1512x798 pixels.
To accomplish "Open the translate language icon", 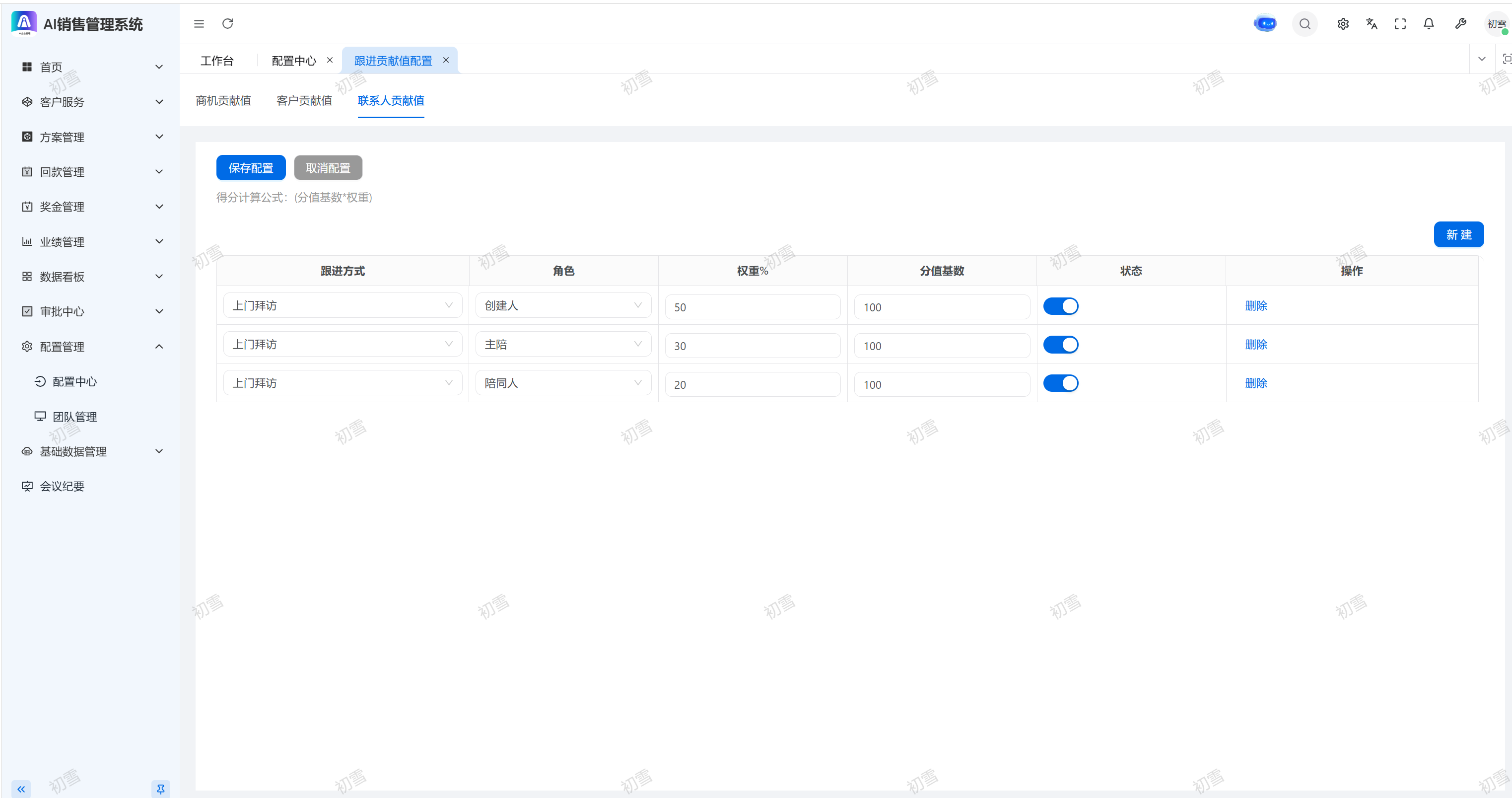I will (x=1371, y=23).
